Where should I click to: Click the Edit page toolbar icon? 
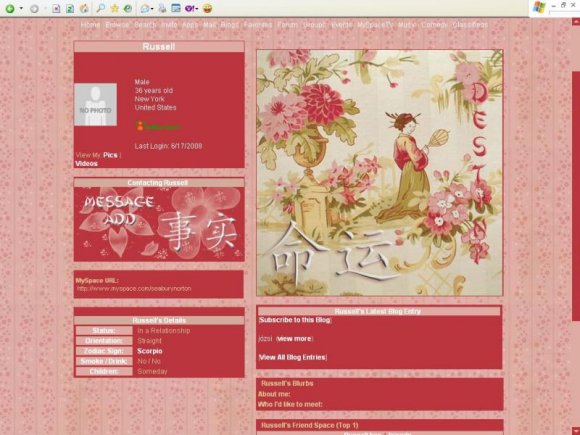click(x=176, y=8)
